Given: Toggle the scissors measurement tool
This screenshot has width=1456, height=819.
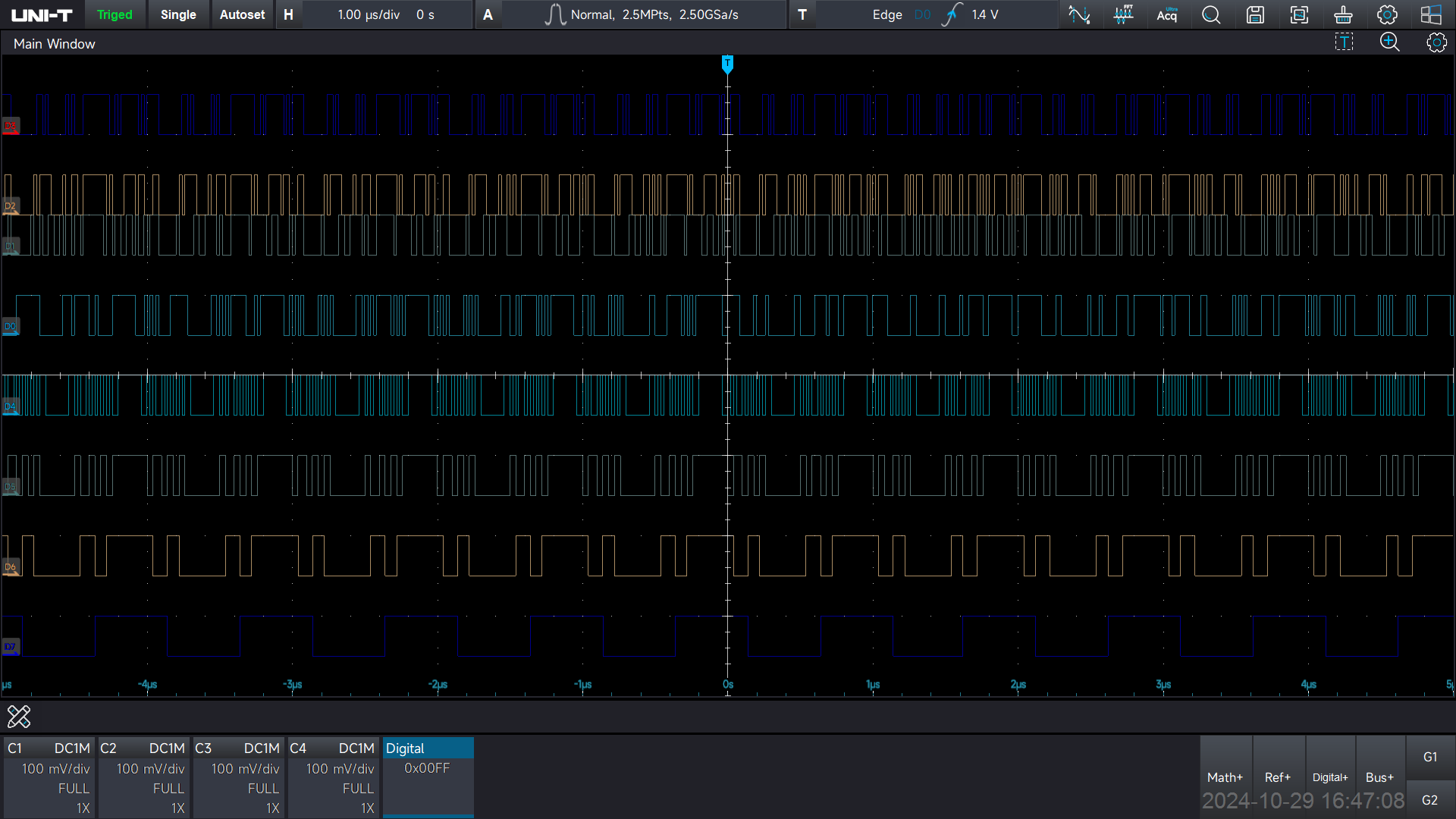Looking at the screenshot, I should (x=19, y=716).
